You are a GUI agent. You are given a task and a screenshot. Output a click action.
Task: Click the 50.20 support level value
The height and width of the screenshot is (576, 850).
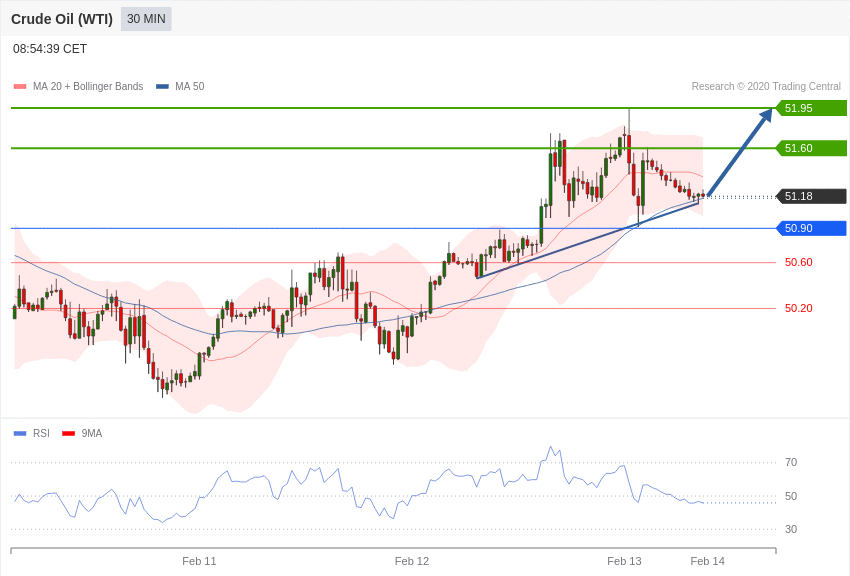[799, 308]
